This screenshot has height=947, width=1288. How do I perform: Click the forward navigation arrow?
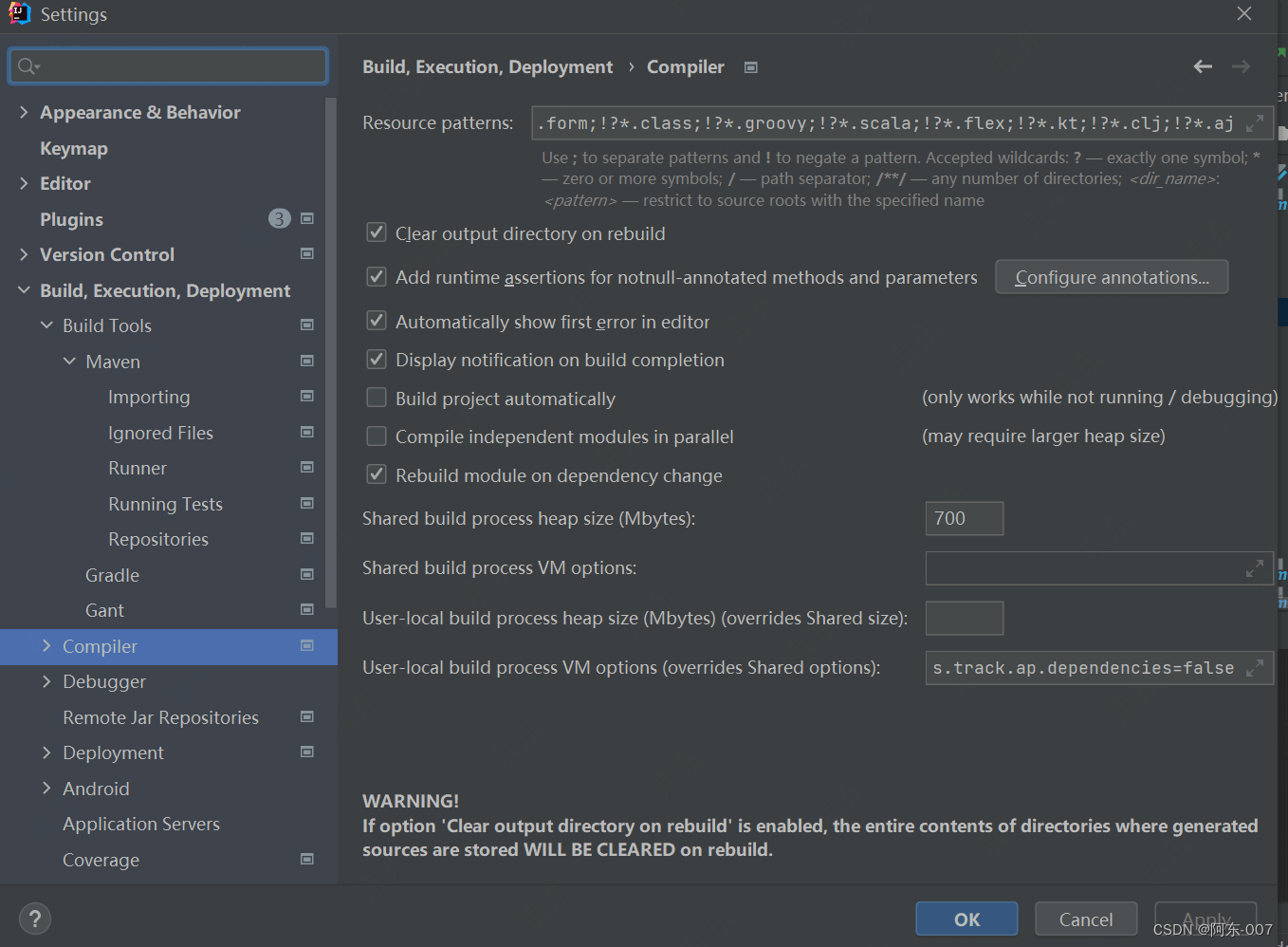[x=1241, y=66]
